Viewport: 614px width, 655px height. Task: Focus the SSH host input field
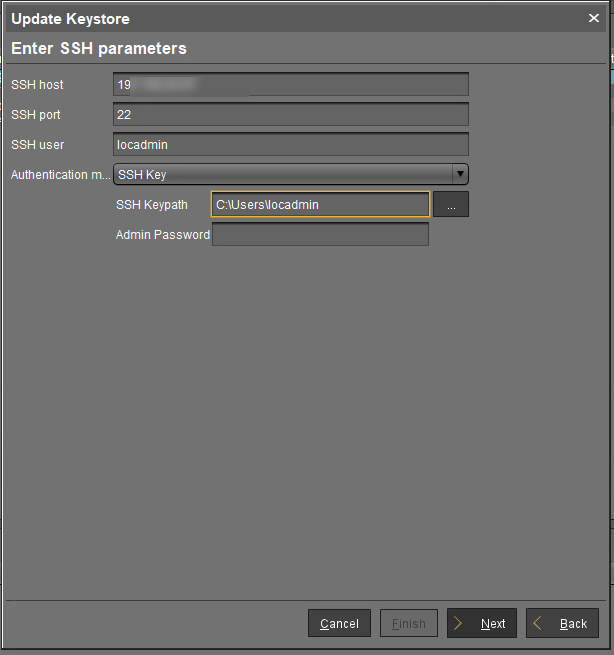point(290,85)
